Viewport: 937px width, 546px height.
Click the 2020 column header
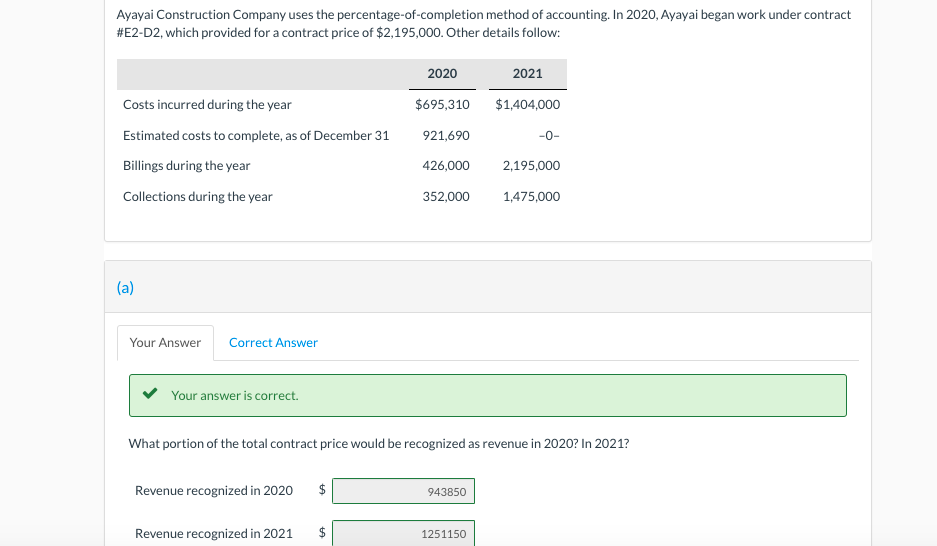[x=442, y=74]
